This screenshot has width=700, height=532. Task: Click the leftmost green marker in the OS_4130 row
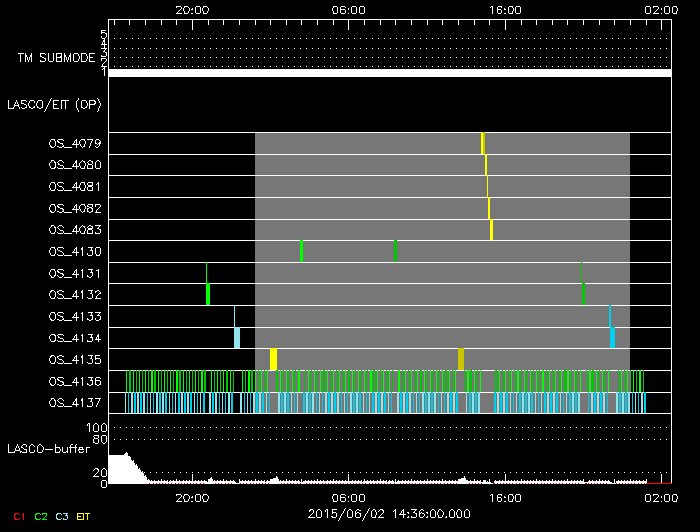(x=301, y=251)
